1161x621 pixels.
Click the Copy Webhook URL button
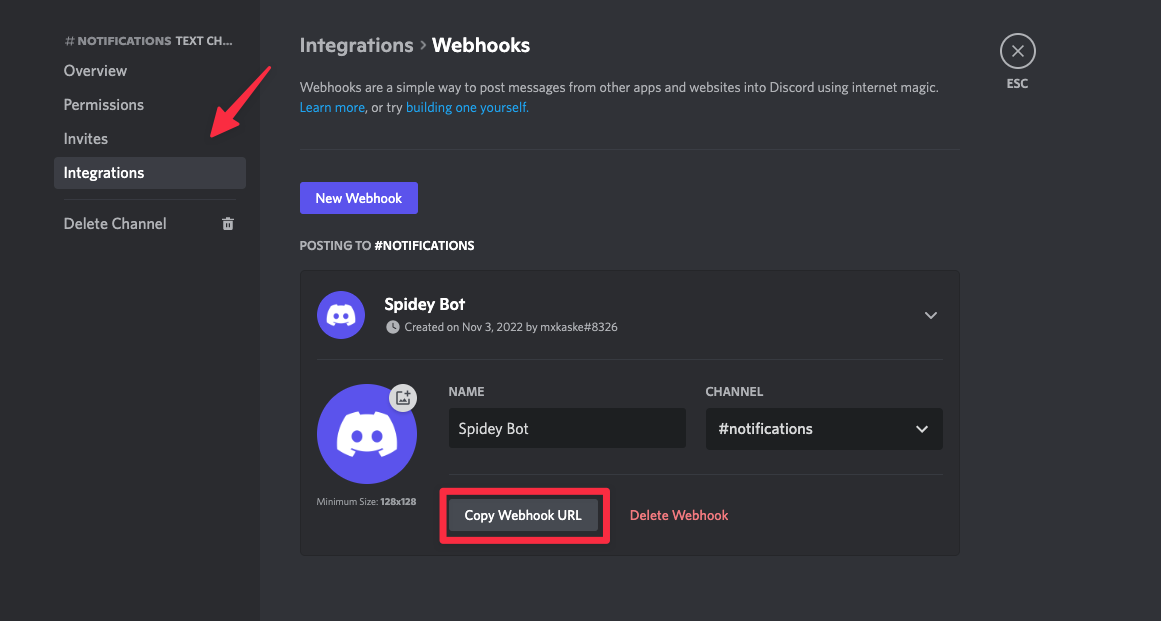523,516
